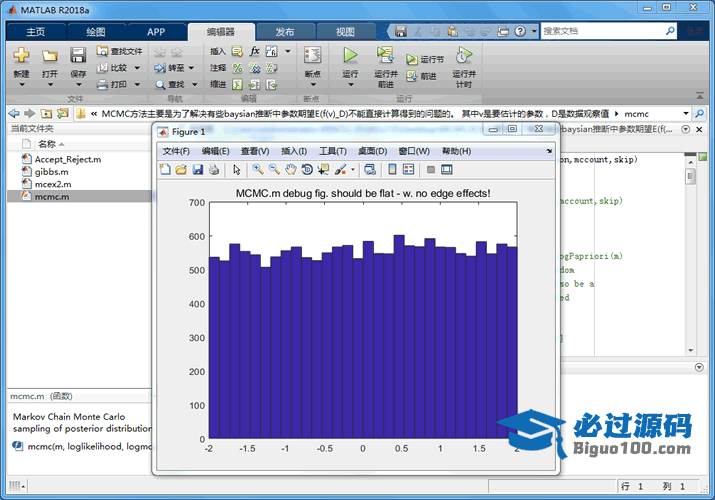Open 帮助(H) menu in Figure 1
Screen dimensions: 715x500
pyautogui.click(x=456, y=151)
